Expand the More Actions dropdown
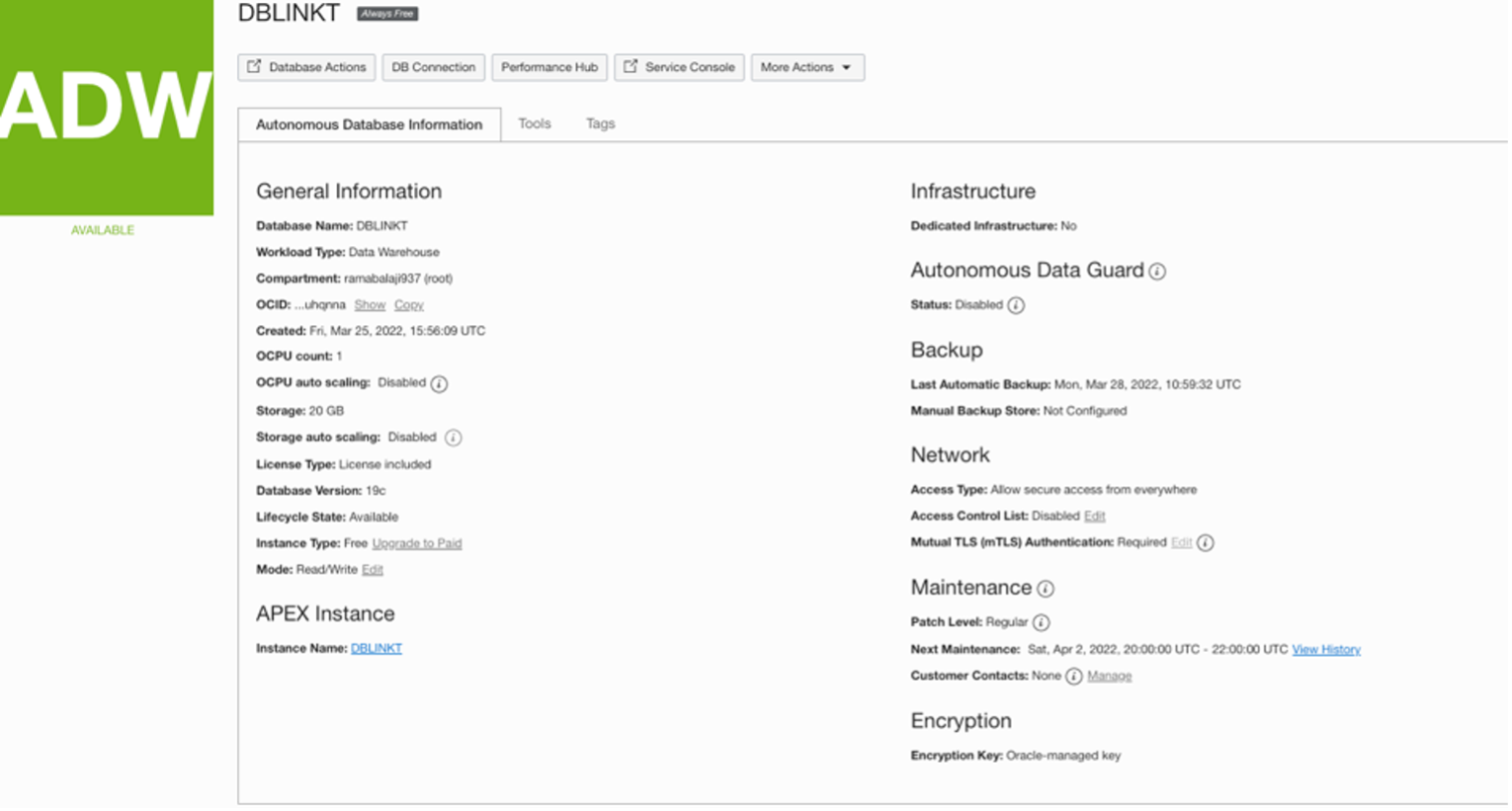Screen dimensions: 1512x811 [806, 67]
